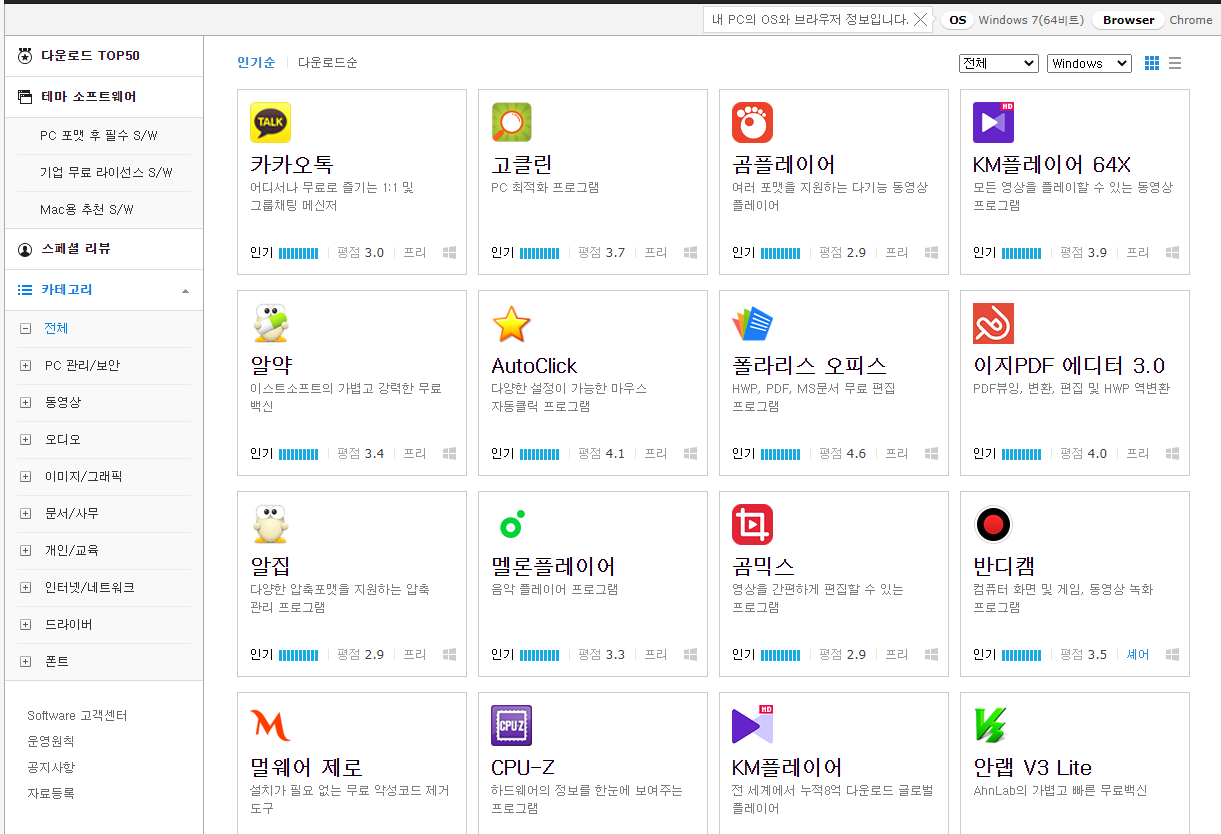Open the 전체 filter dropdown

point(999,63)
